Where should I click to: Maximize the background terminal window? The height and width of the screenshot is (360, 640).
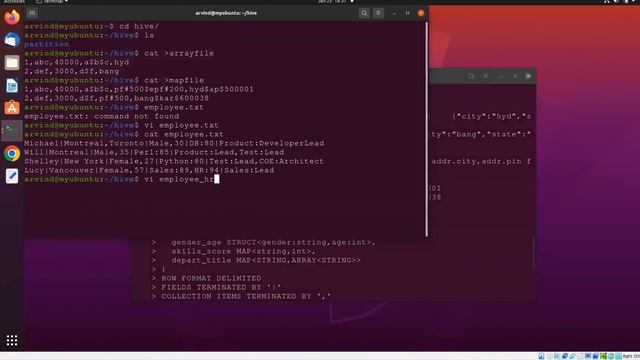click(515, 76)
